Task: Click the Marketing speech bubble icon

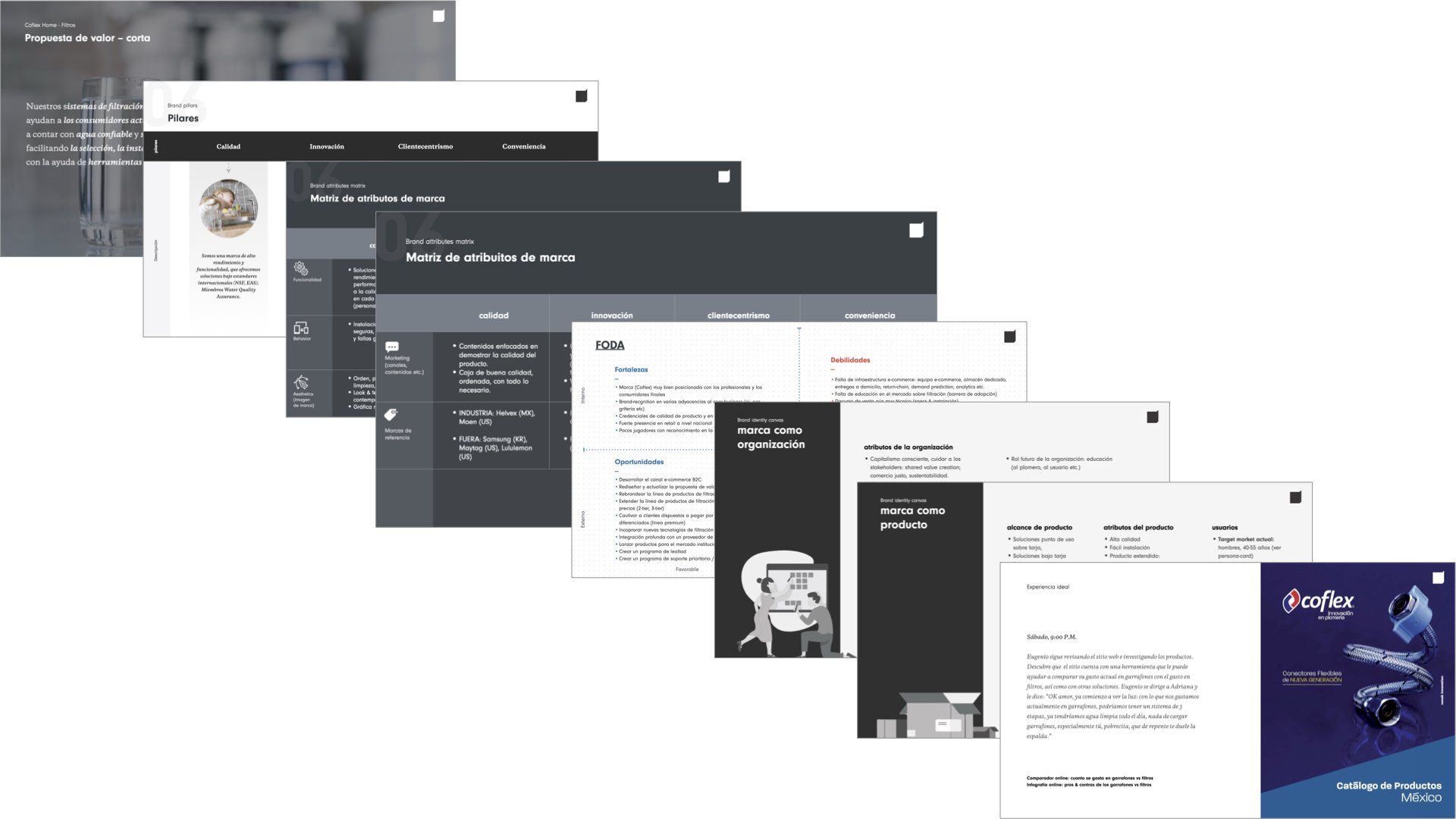Action: [x=392, y=347]
